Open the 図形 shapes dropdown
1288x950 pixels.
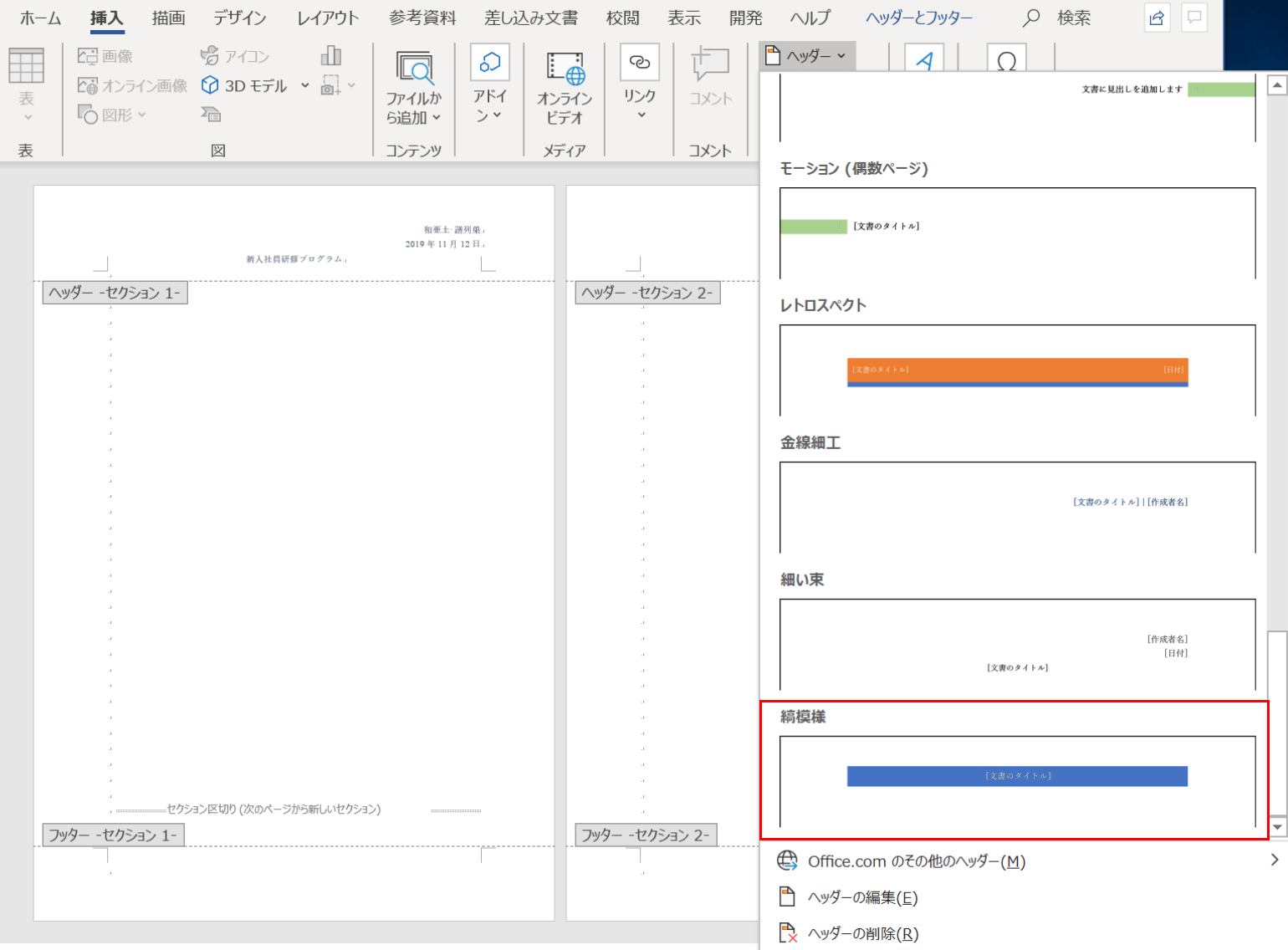(x=112, y=115)
